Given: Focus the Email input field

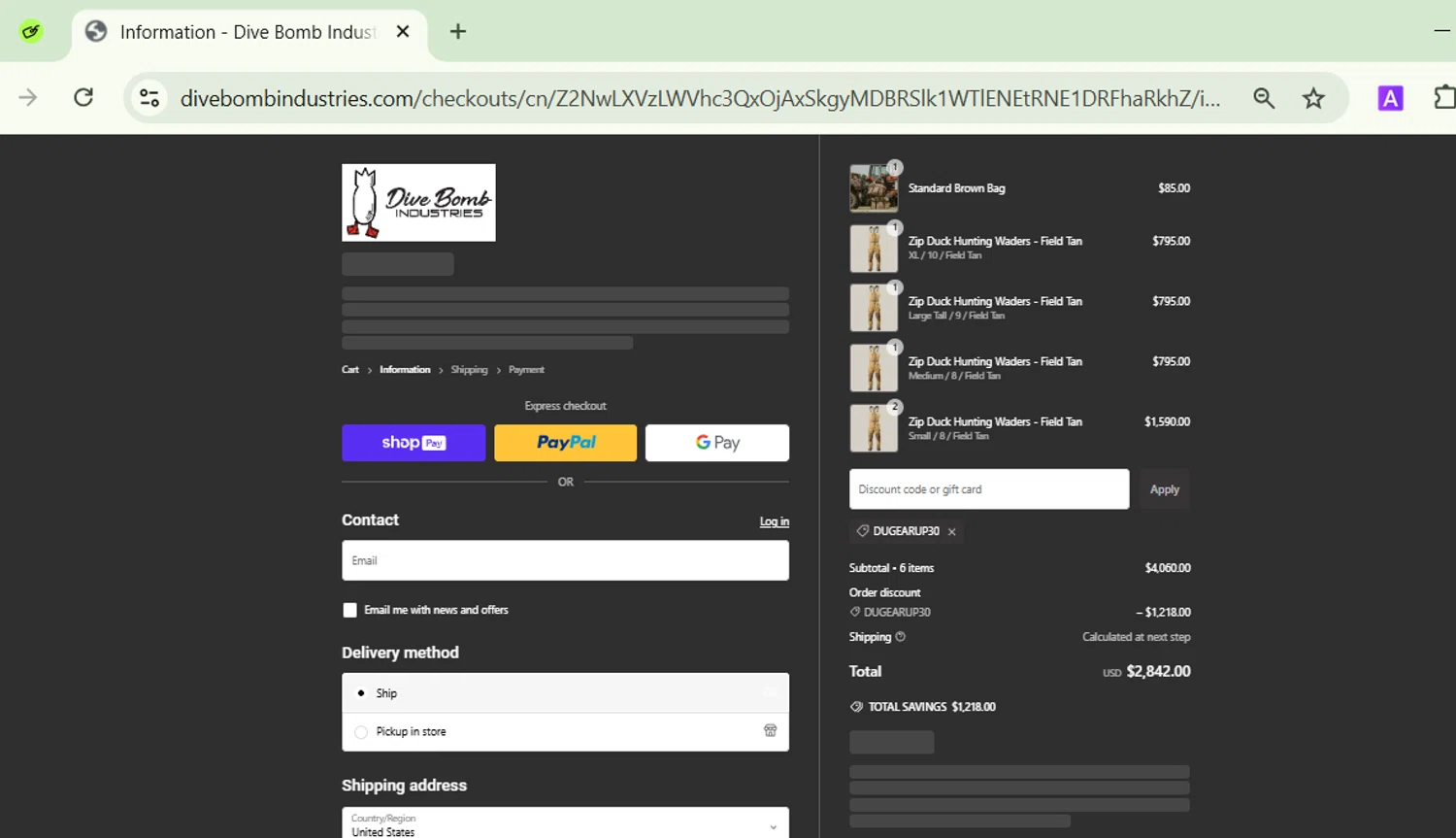Looking at the screenshot, I should [565, 560].
